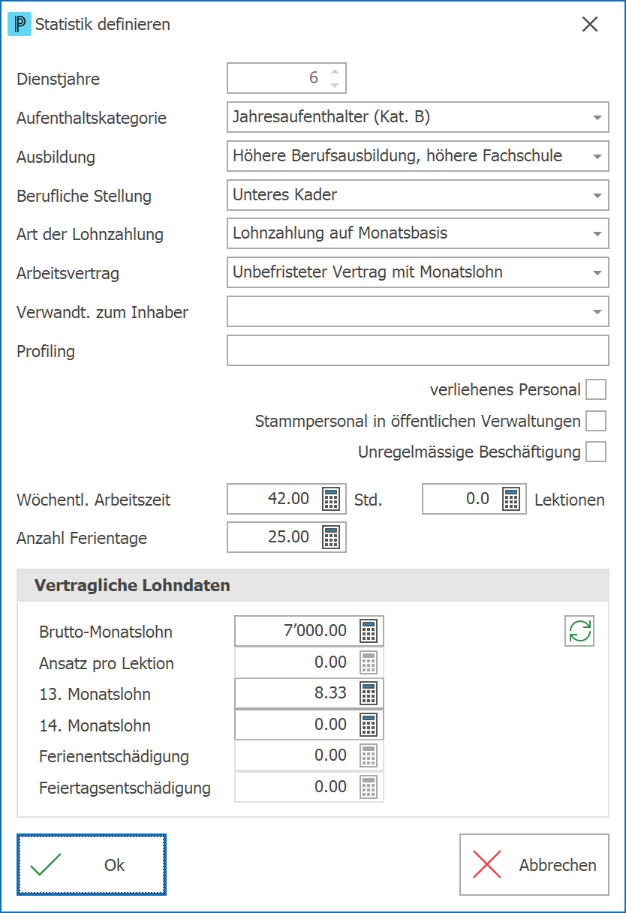Expand Aufenthaltskategorie dropdown
626x913 pixels.
(x=597, y=118)
